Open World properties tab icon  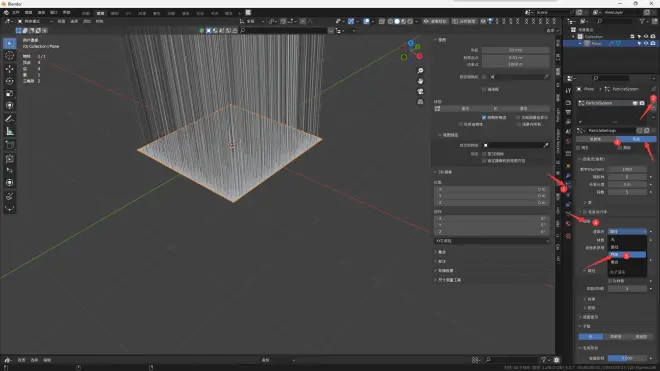coord(568,141)
